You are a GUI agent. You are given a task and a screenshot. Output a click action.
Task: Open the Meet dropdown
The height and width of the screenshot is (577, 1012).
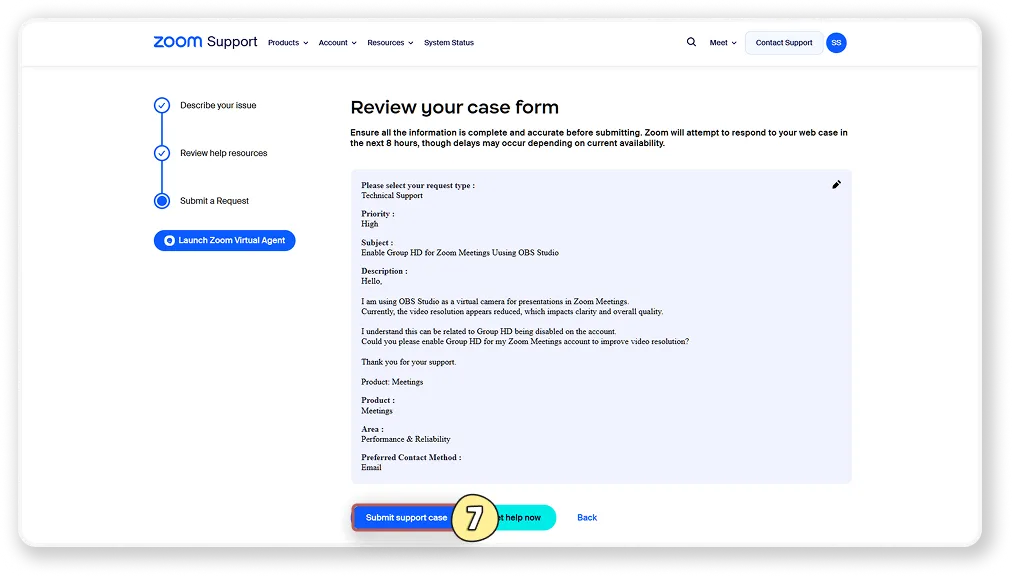723,43
